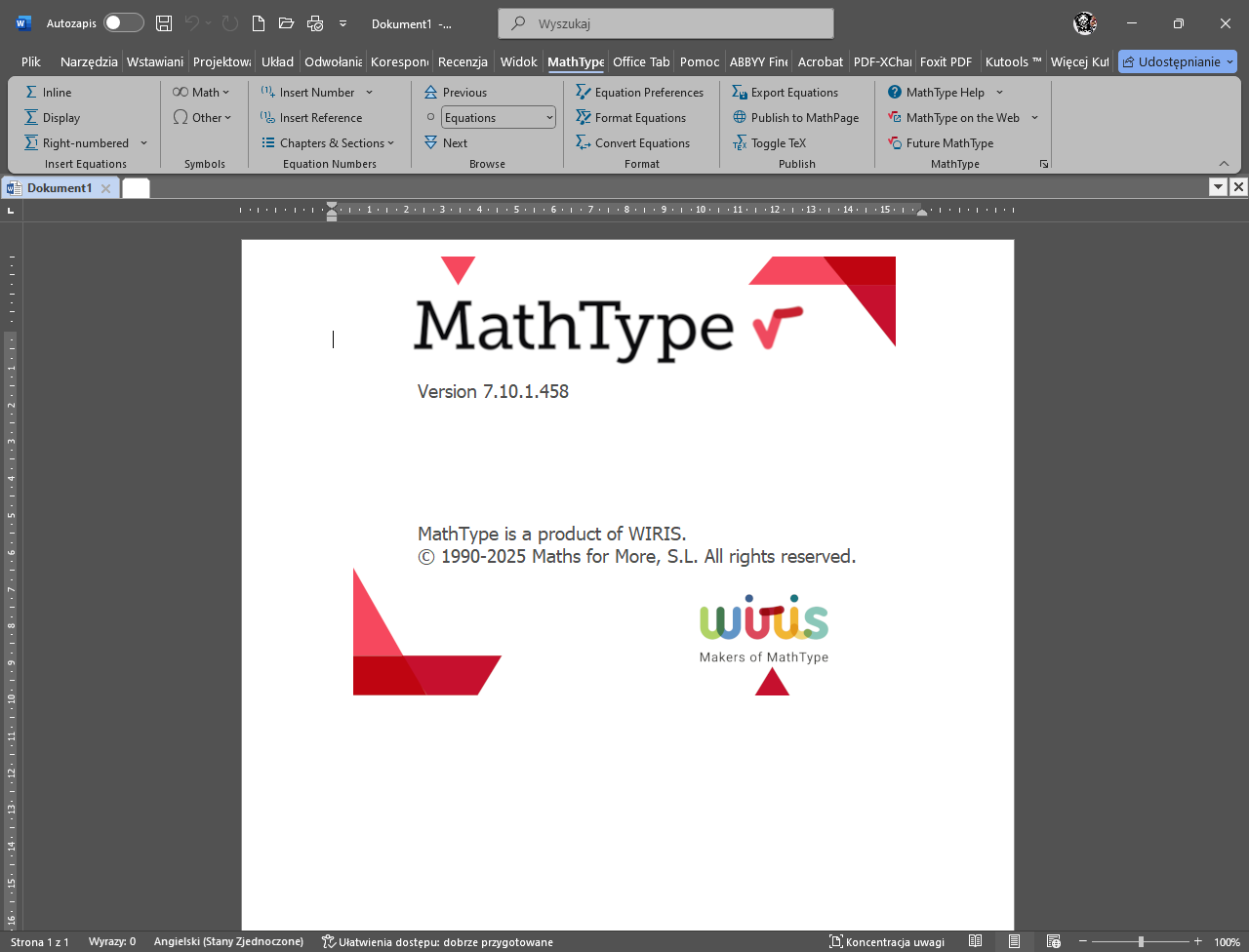Click the Undo arrow in title bar

coord(192,23)
